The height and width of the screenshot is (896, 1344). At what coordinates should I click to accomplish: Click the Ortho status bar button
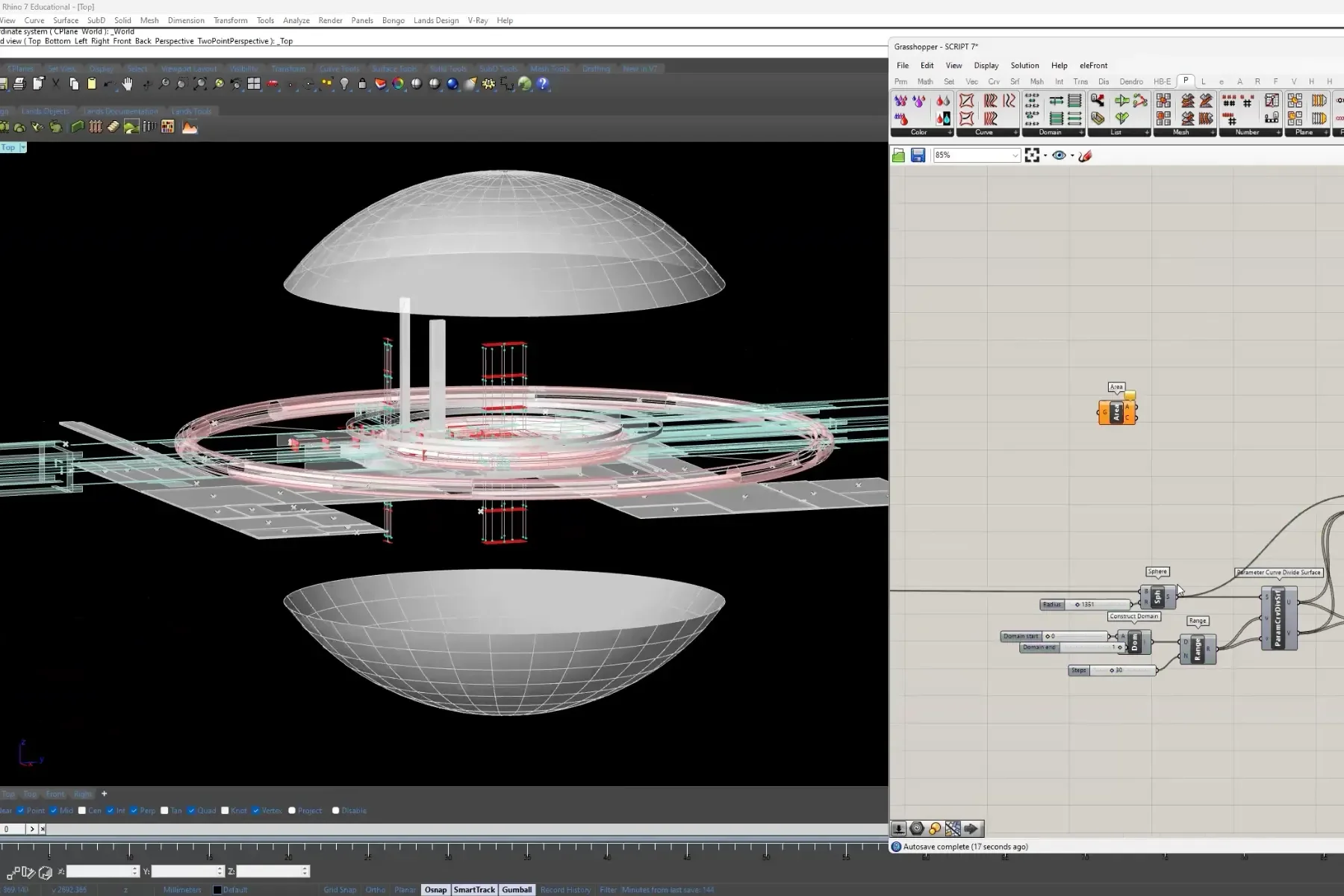[376, 890]
